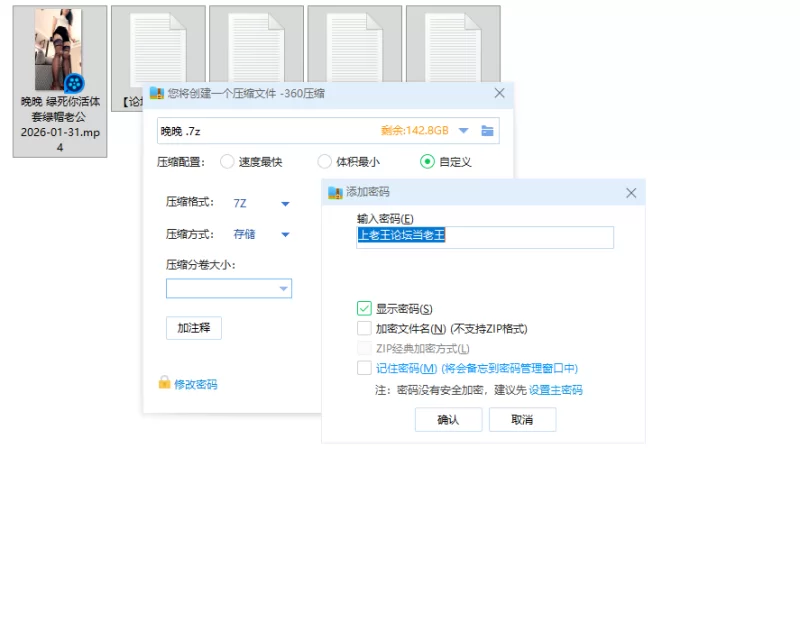Open the path history dropdown arrow
The image size is (800, 640).
(463, 131)
